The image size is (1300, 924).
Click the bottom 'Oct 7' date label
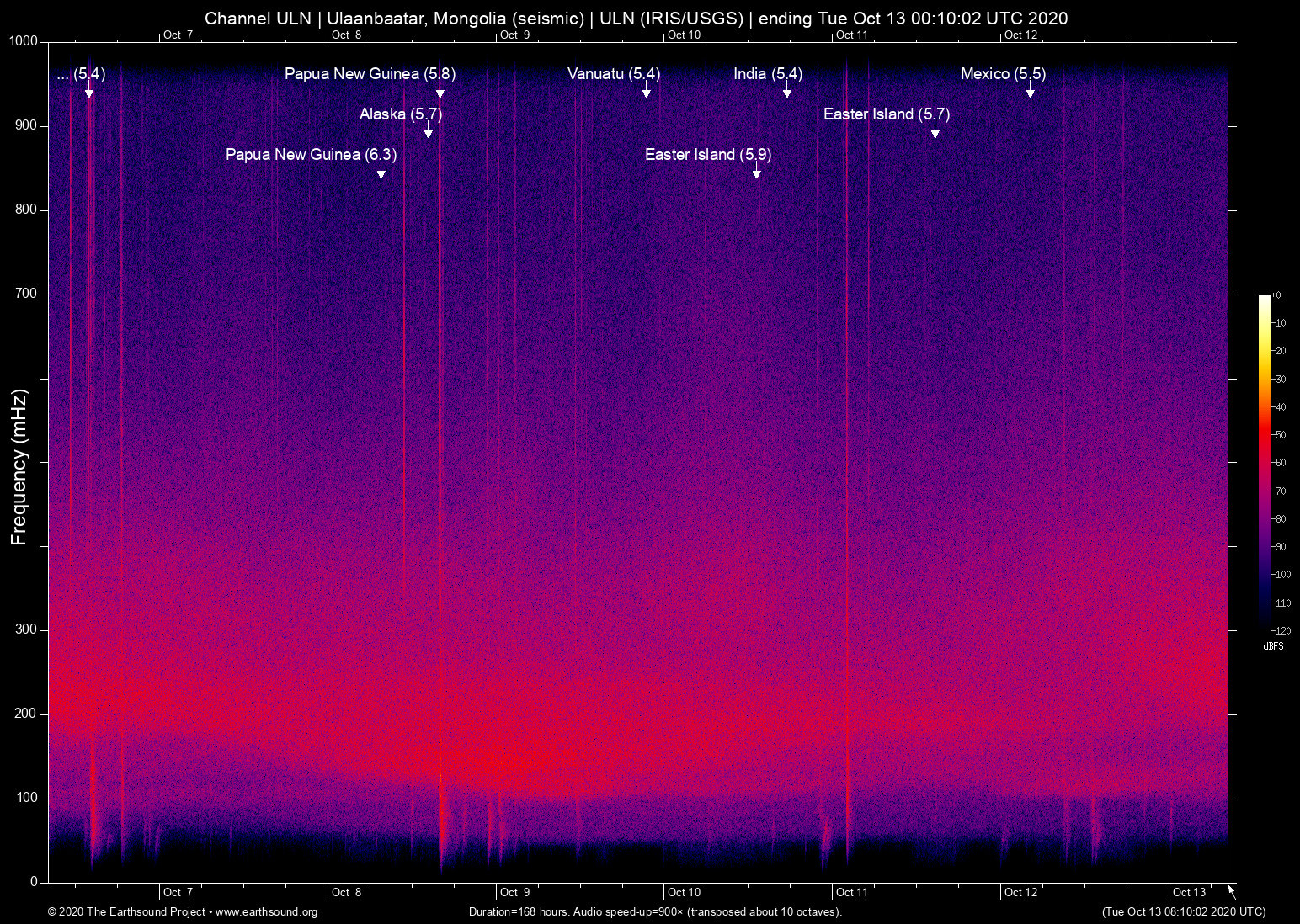tap(178, 892)
